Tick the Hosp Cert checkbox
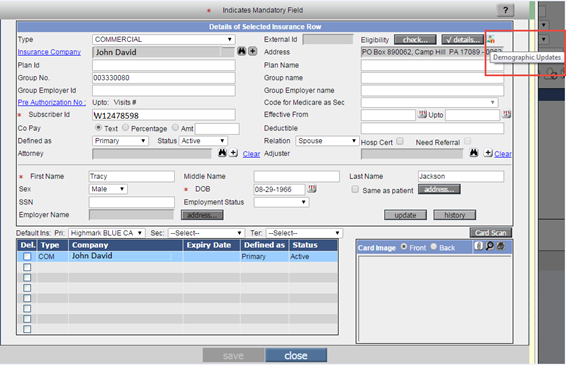566x365 pixels. tap(400, 141)
